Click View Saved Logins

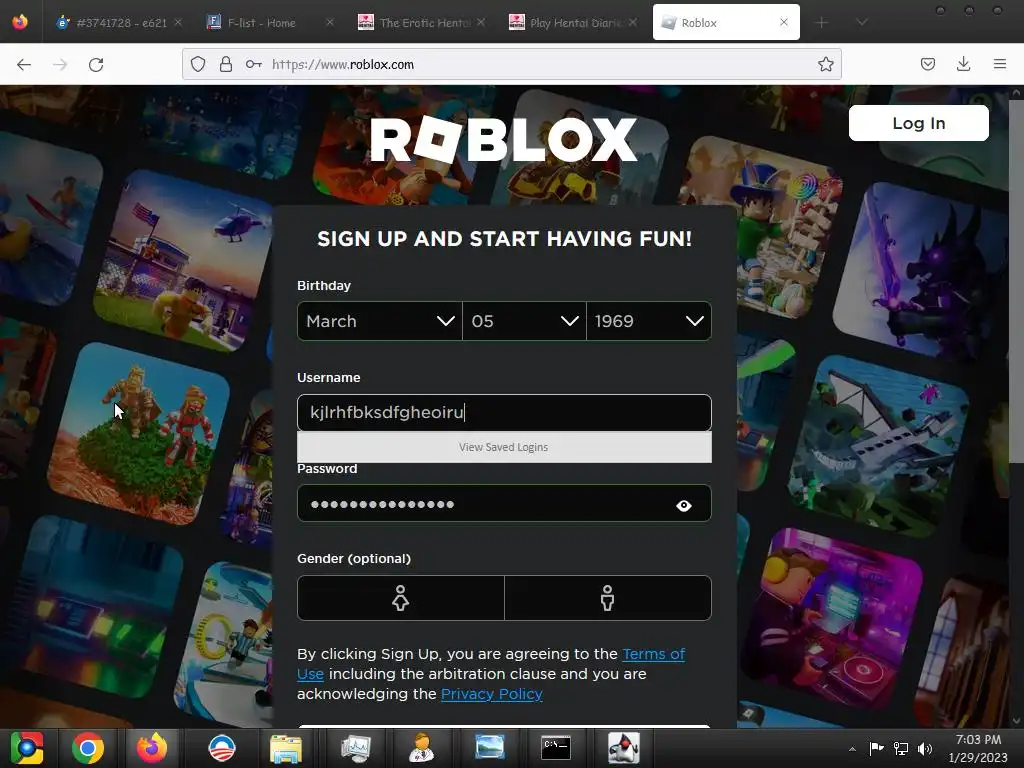(x=504, y=447)
